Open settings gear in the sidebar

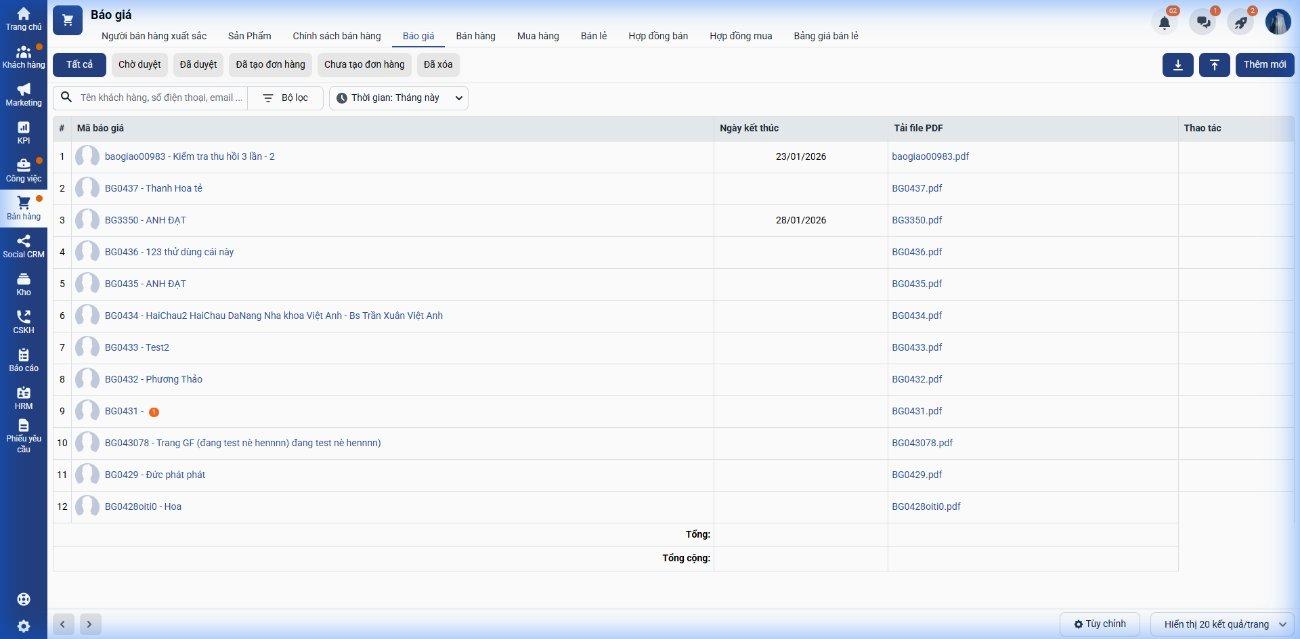23,626
